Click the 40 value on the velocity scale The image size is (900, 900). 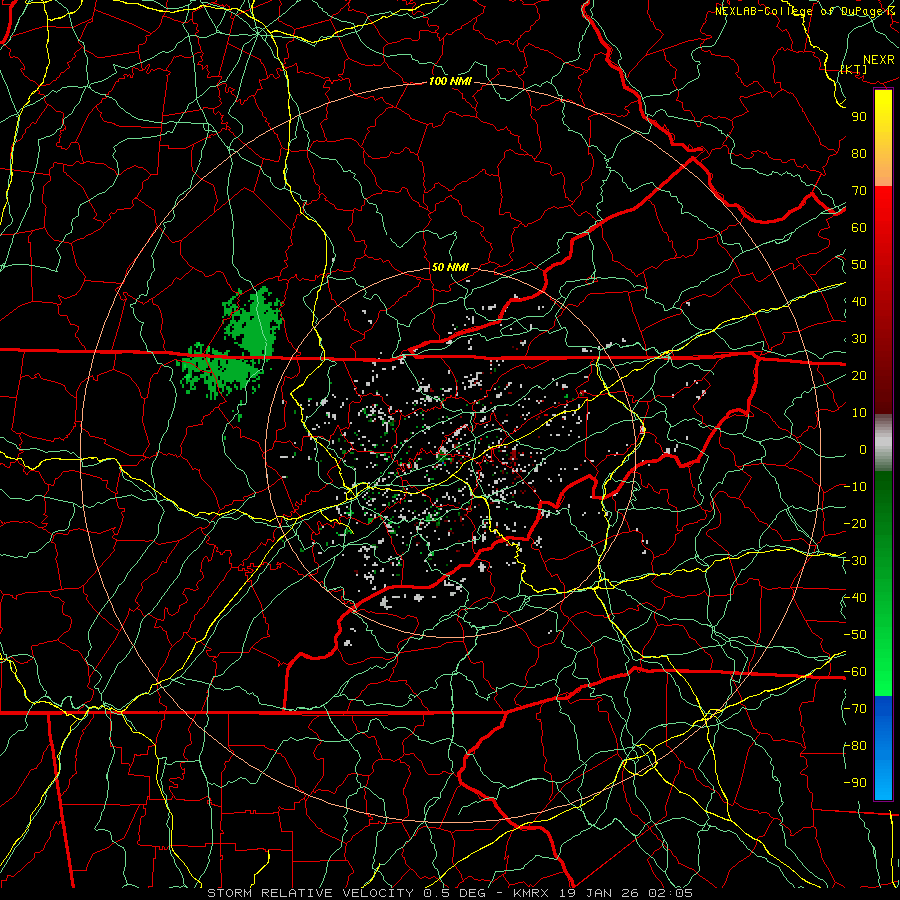point(859,301)
